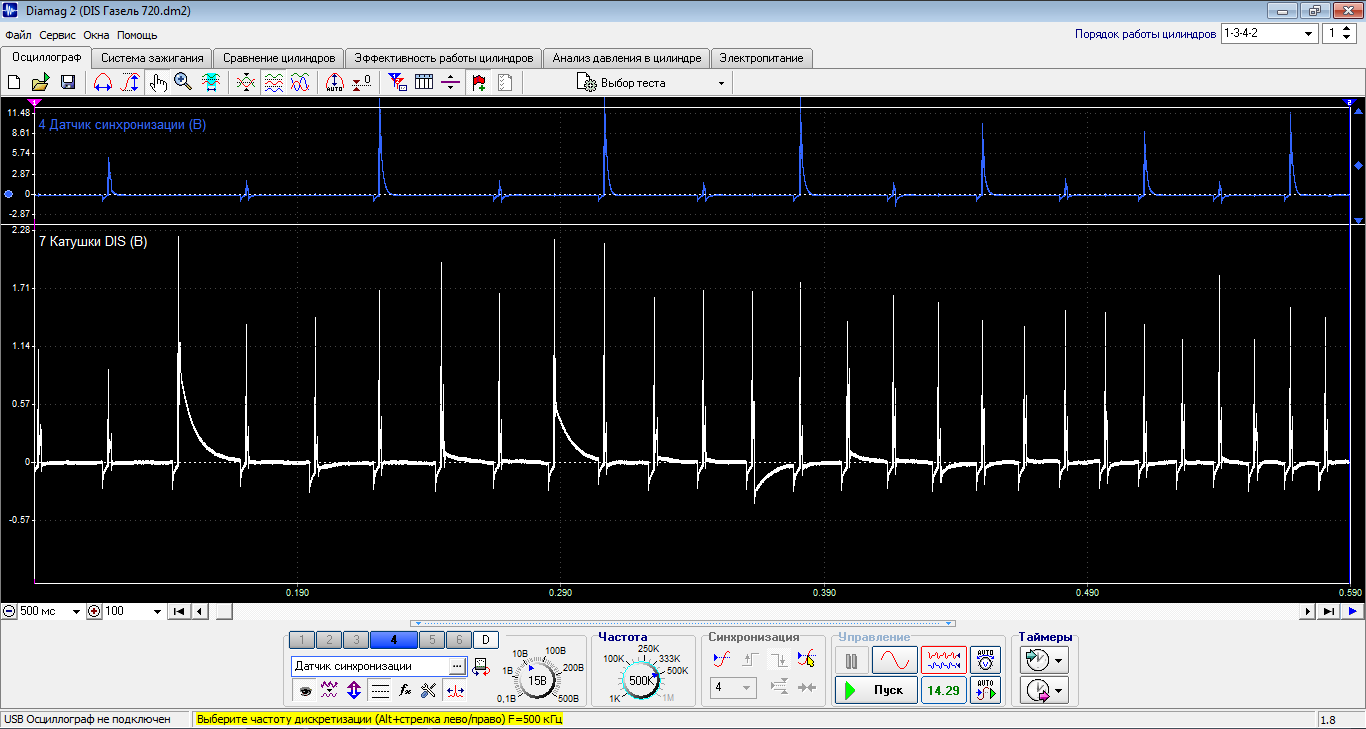Image resolution: width=1366 pixels, height=729 pixels.
Task: Open the Помощь menu
Action: 137,35
